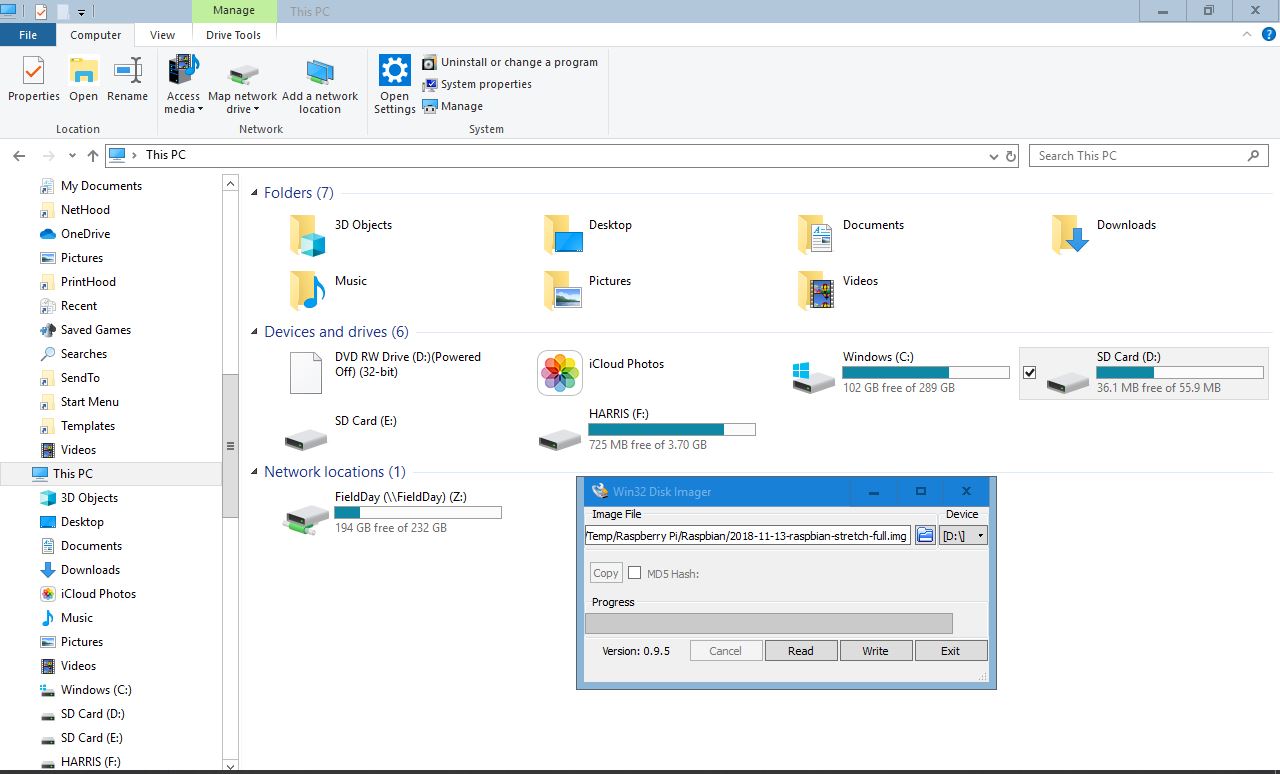Click the Map network drive icon

[x=243, y=75]
